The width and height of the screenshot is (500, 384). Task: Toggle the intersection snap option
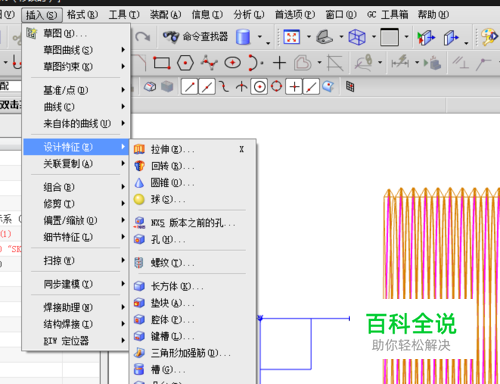[x=241, y=87]
